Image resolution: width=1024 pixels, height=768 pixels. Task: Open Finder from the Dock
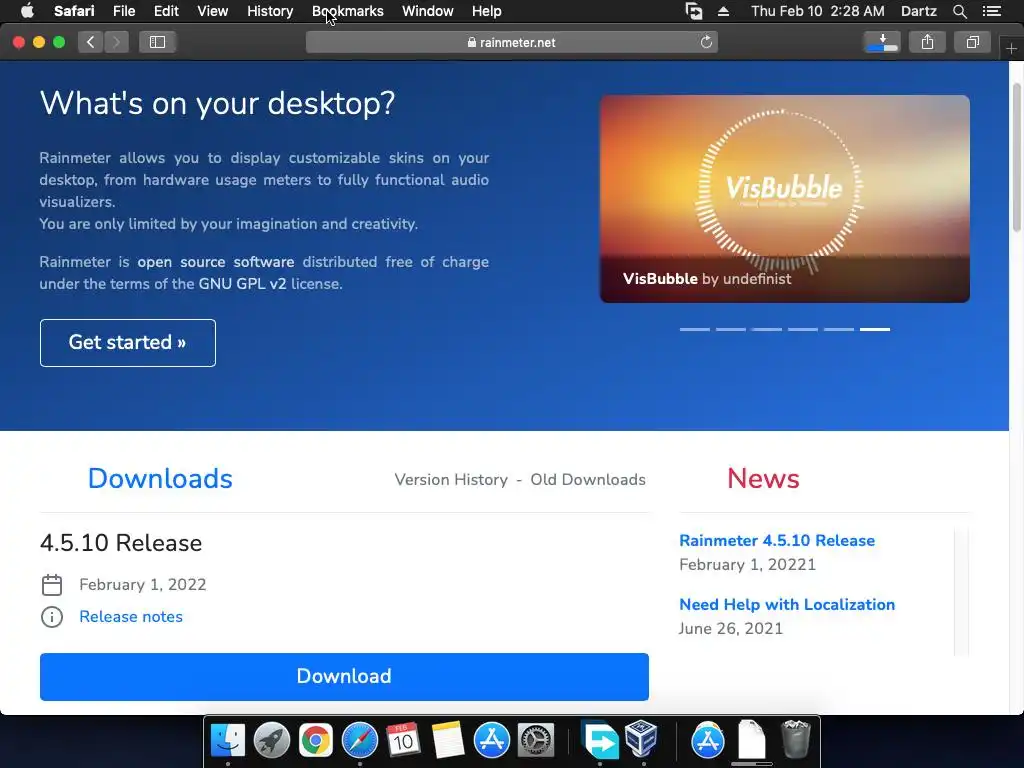(x=227, y=740)
